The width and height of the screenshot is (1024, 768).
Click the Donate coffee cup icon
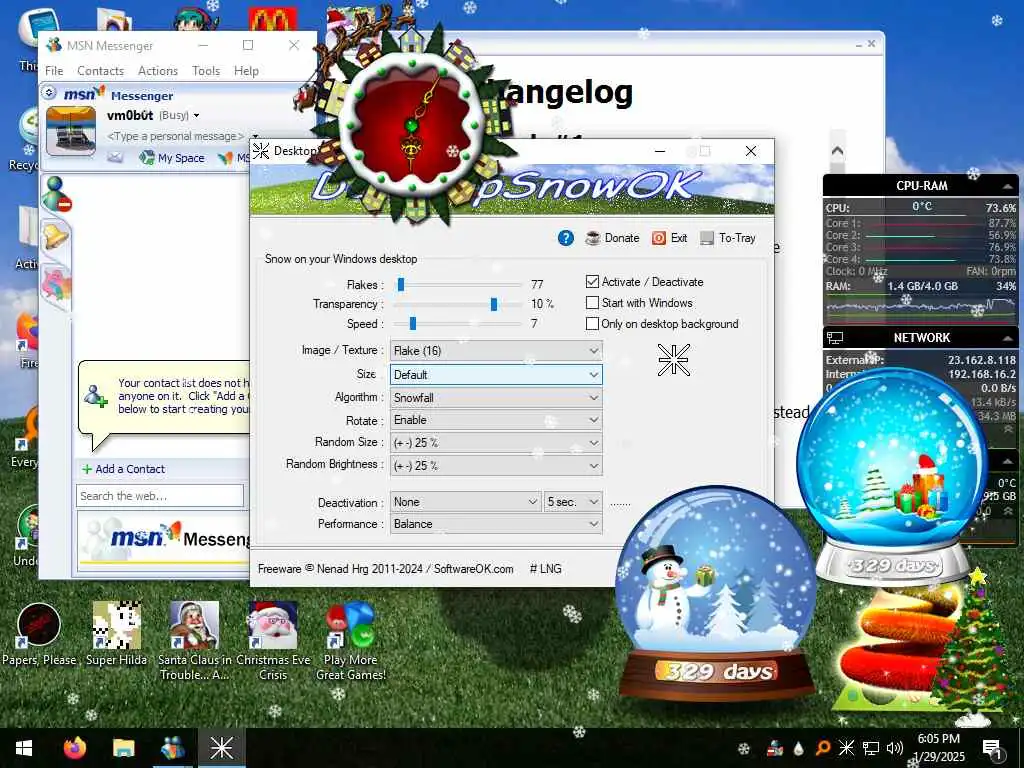point(593,238)
